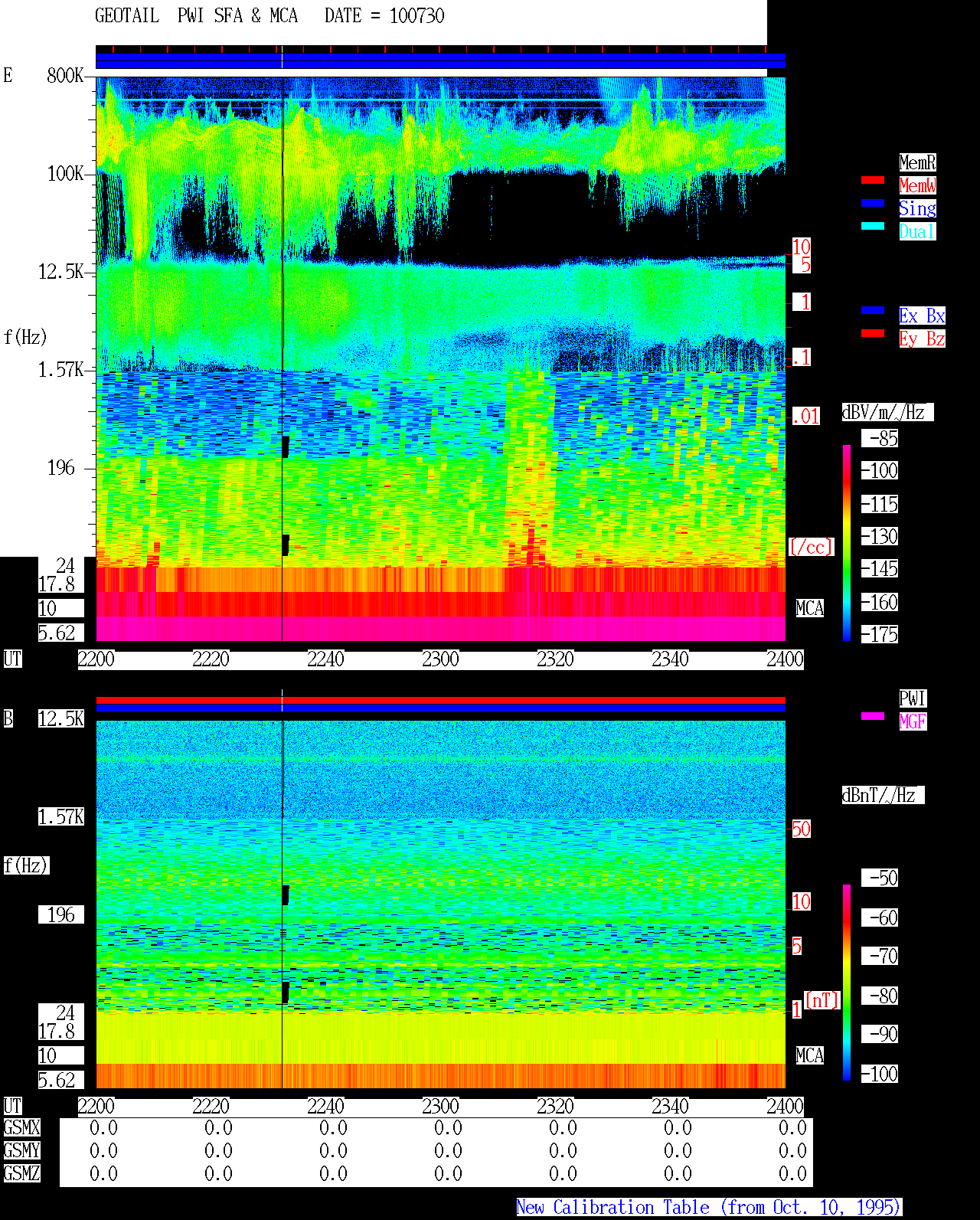Click the MGF legend label
The height and width of the screenshot is (1220, 980).
[913, 721]
